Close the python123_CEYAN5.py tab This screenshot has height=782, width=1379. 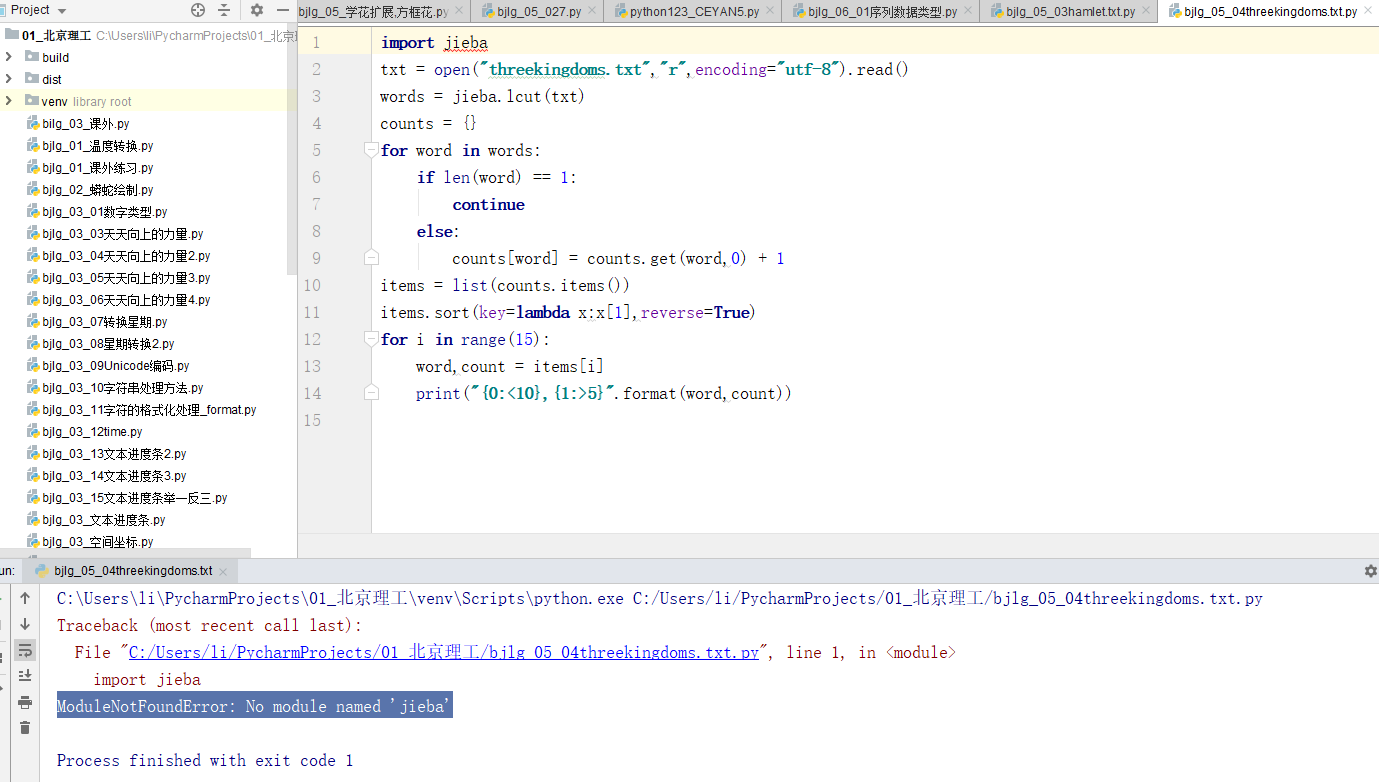click(x=768, y=12)
